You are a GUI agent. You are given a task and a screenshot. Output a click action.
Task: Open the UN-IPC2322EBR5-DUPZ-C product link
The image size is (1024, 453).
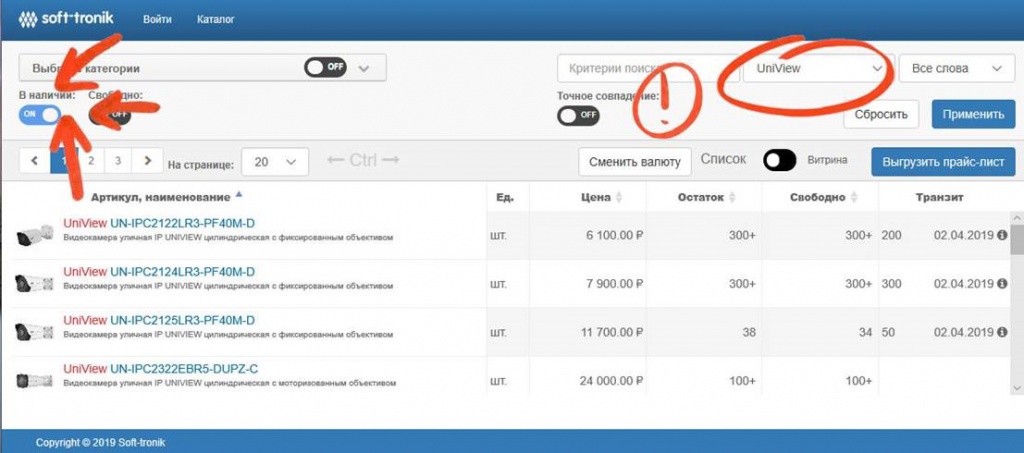[184, 369]
